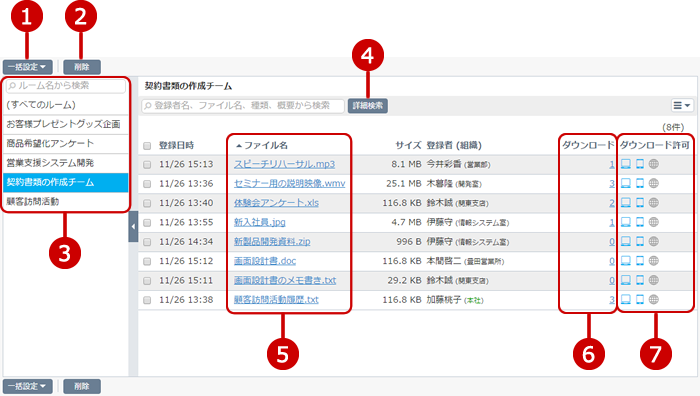Check the box for スピーチリハーサル.mp3 row
The image size is (700, 396).
(147, 165)
